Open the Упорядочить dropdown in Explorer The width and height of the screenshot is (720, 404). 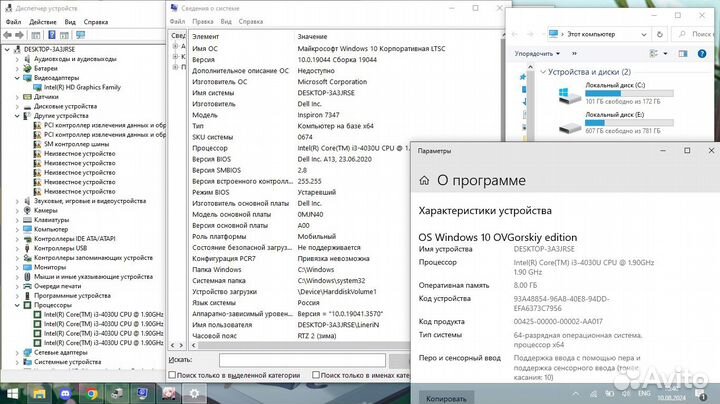[537, 54]
